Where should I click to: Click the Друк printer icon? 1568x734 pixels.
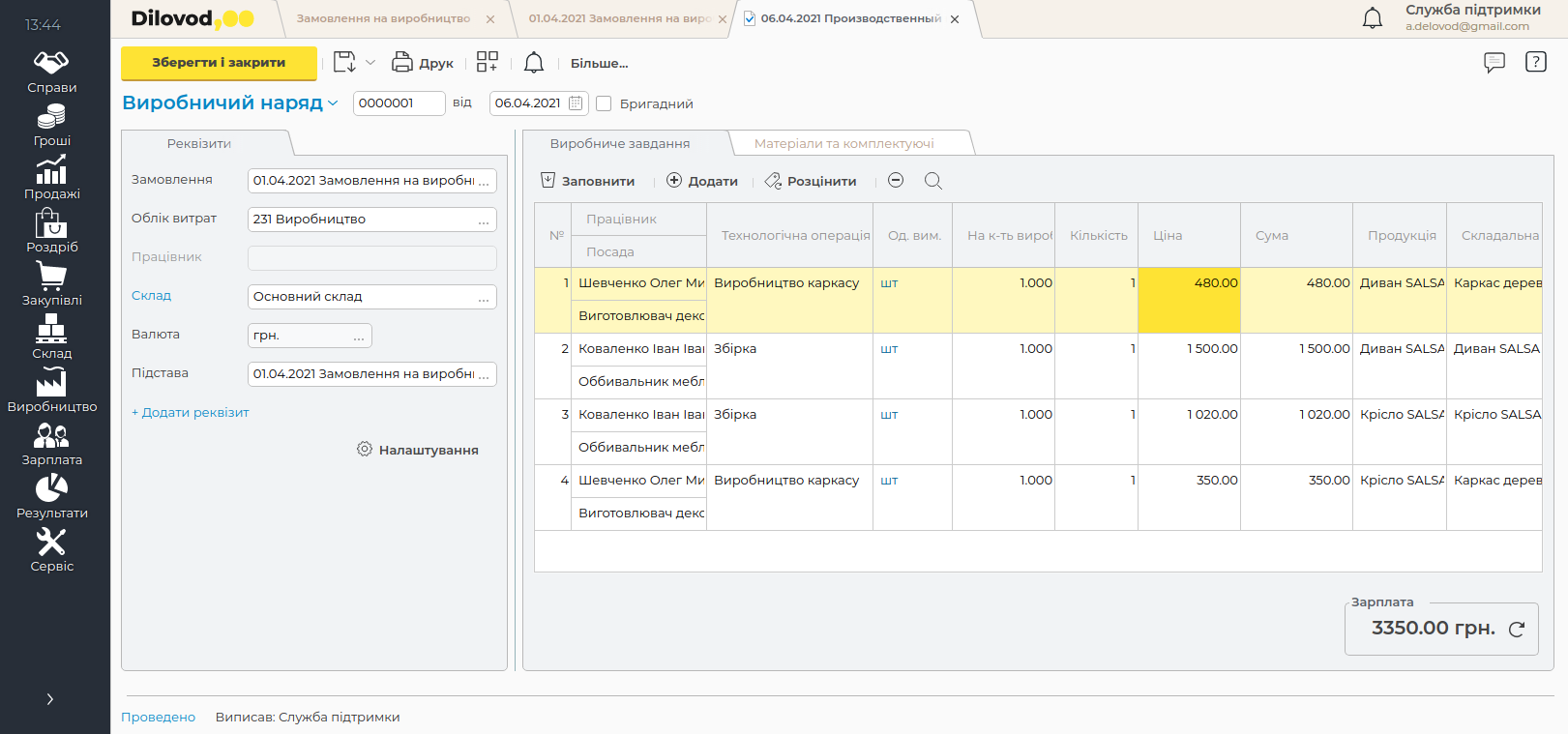click(402, 63)
